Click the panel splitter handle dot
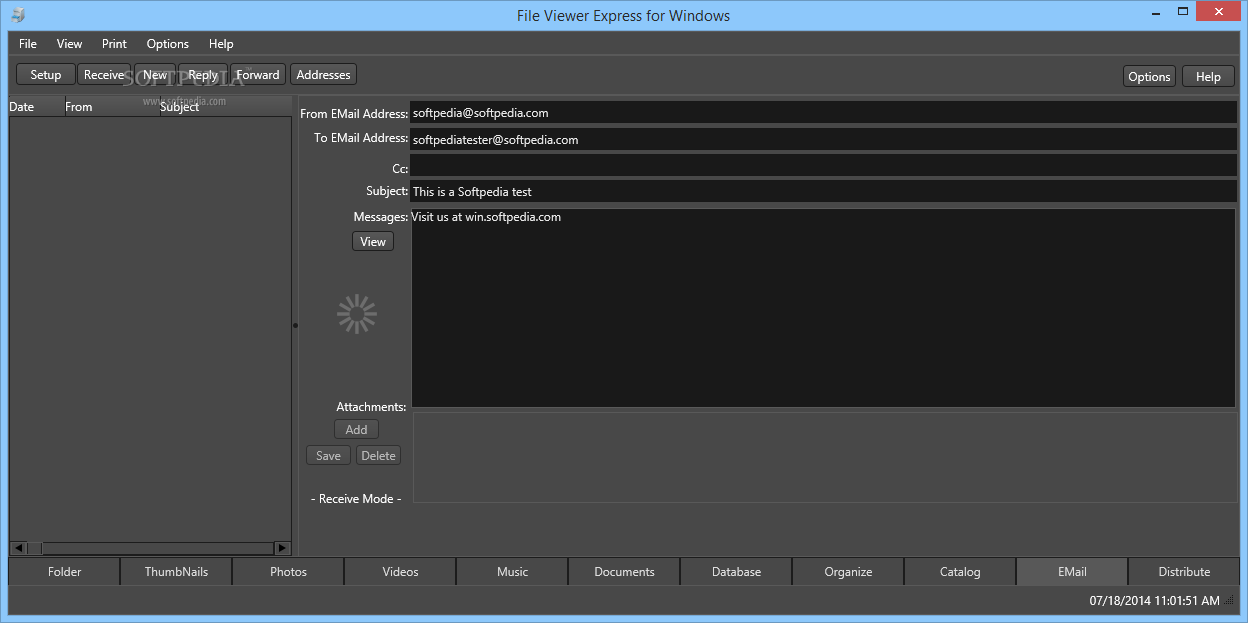The width and height of the screenshot is (1248, 623). pyautogui.click(x=295, y=325)
